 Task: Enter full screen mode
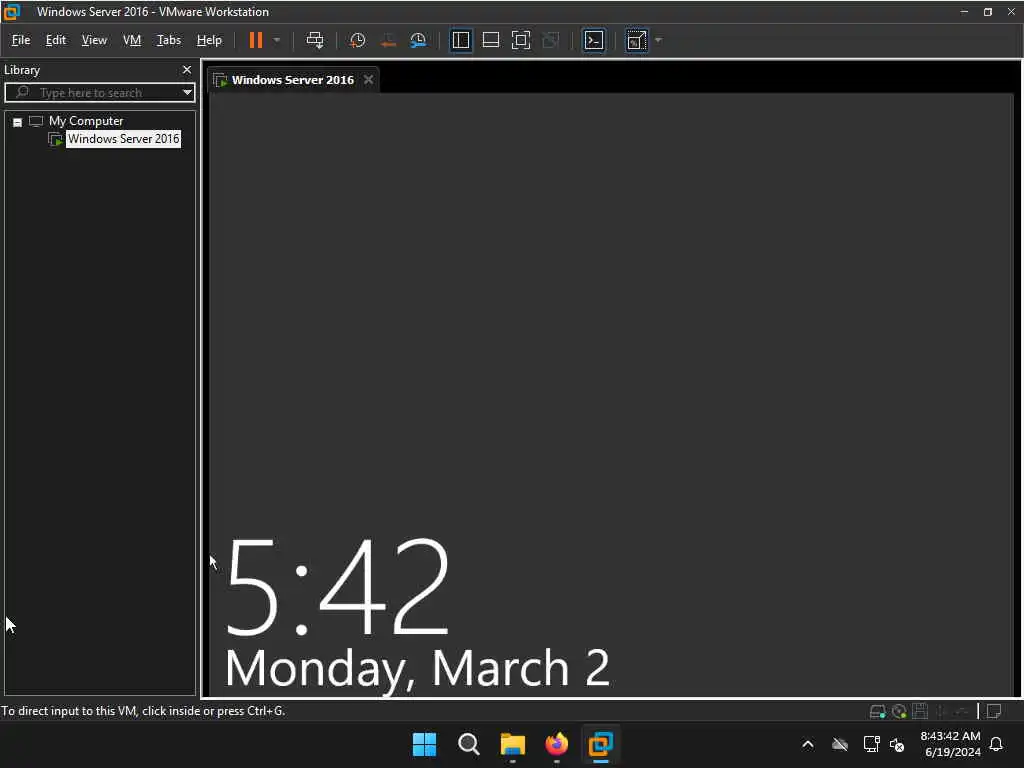coord(521,40)
